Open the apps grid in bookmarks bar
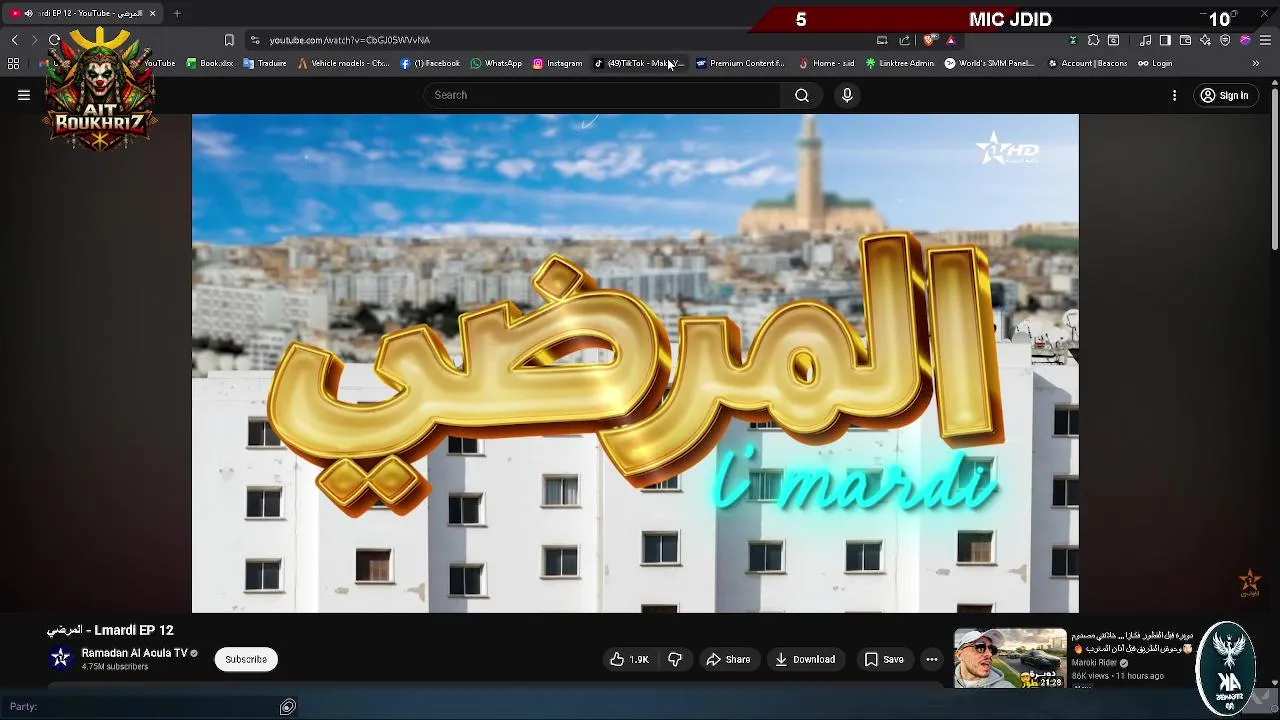The height and width of the screenshot is (720, 1280). tap(13, 63)
